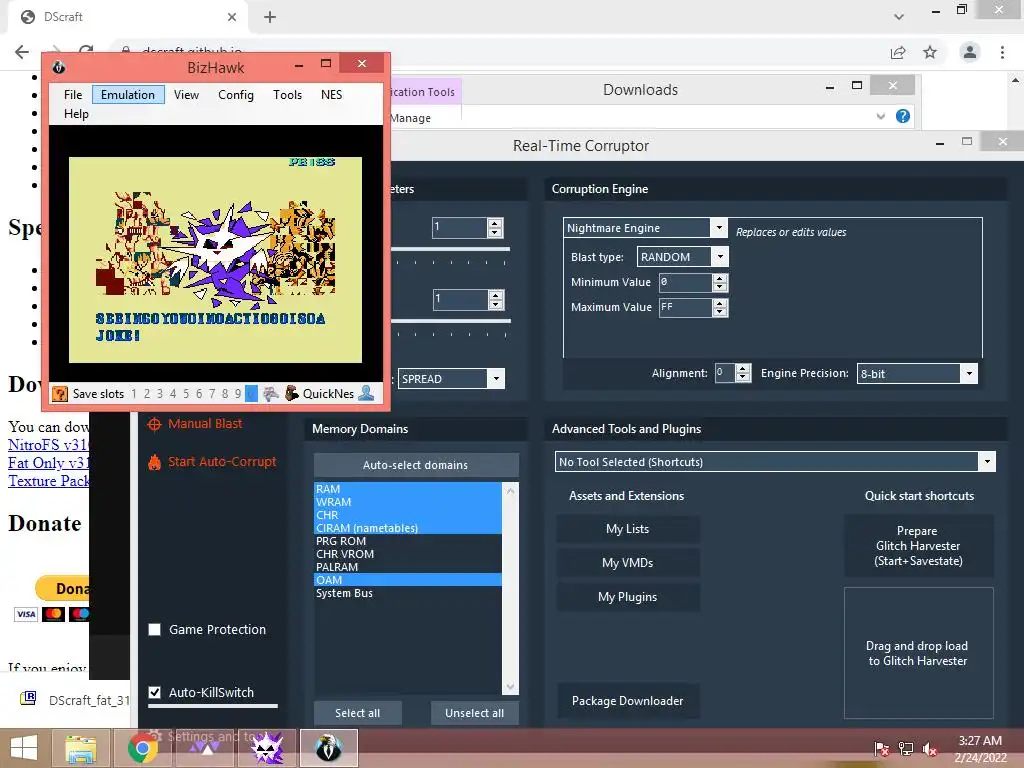This screenshot has width=1024, height=768.
Task: Open Google Chrome from the taskbar
Action: [x=142, y=748]
